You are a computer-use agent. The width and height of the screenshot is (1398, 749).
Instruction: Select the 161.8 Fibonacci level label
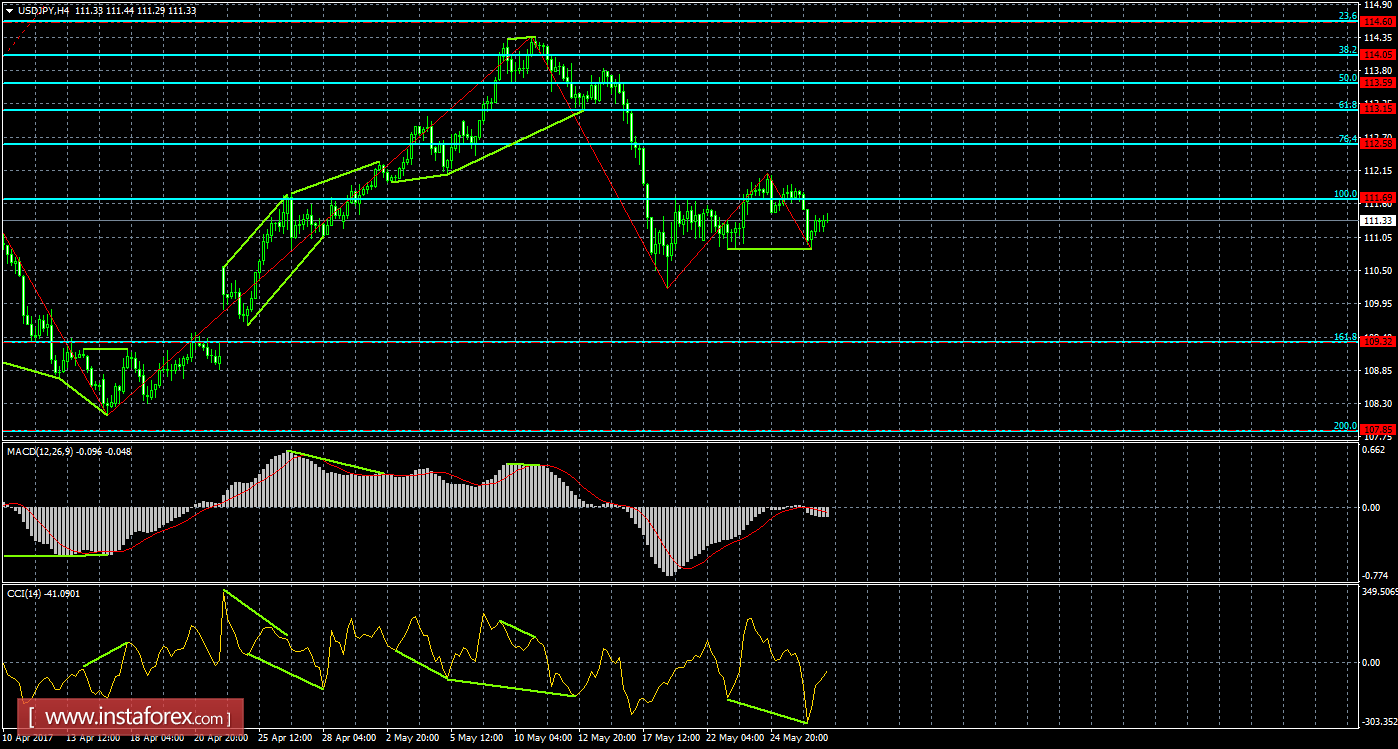tap(1345, 337)
